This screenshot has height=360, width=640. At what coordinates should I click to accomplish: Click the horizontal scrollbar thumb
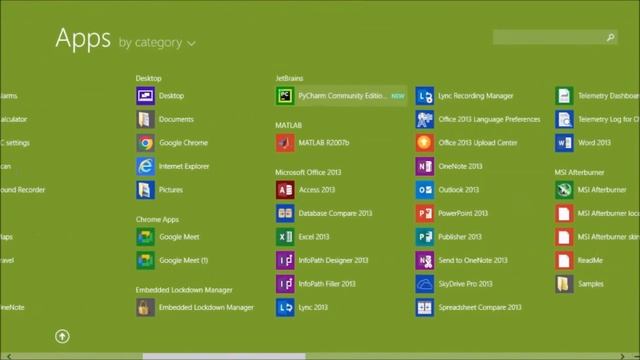[x=224, y=356]
